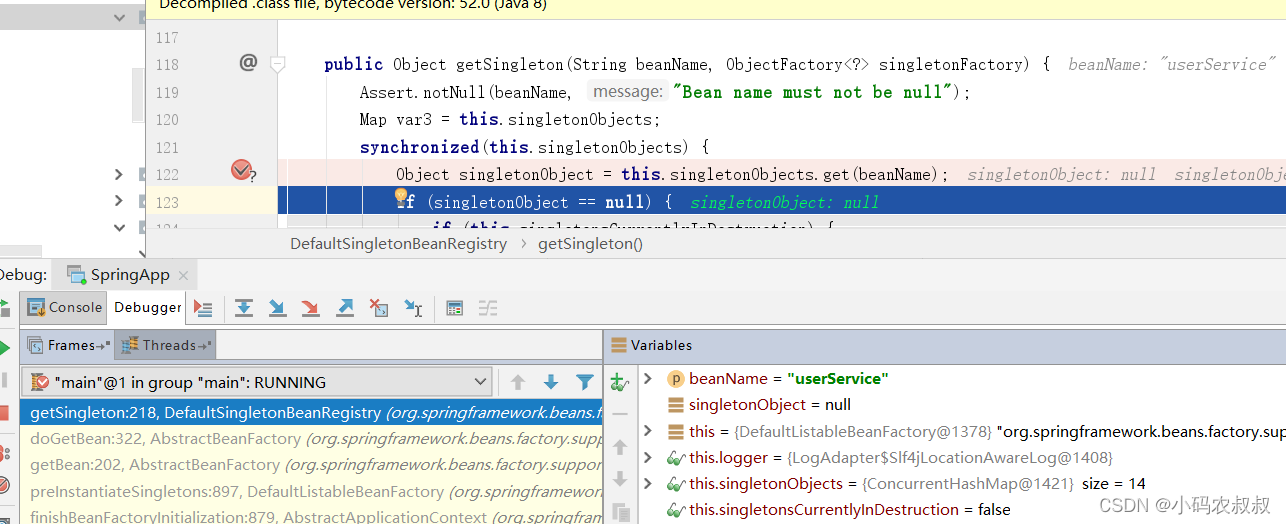Click the @ gutter icon on line 118
This screenshot has width=1286, height=524.
coord(248,63)
